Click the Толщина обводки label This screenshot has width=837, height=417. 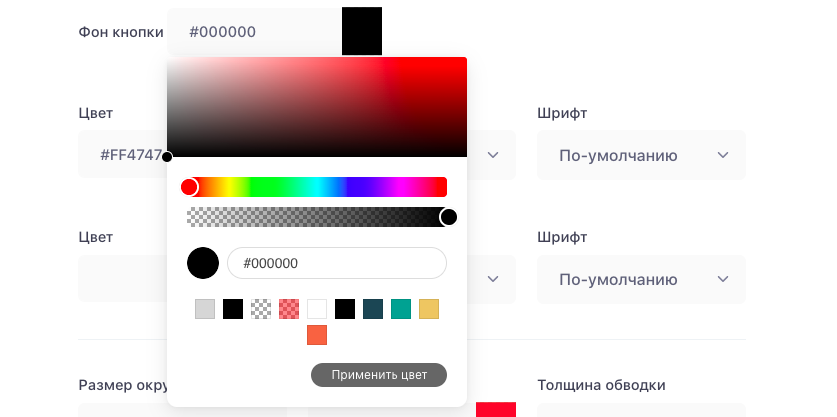tap(601, 385)
